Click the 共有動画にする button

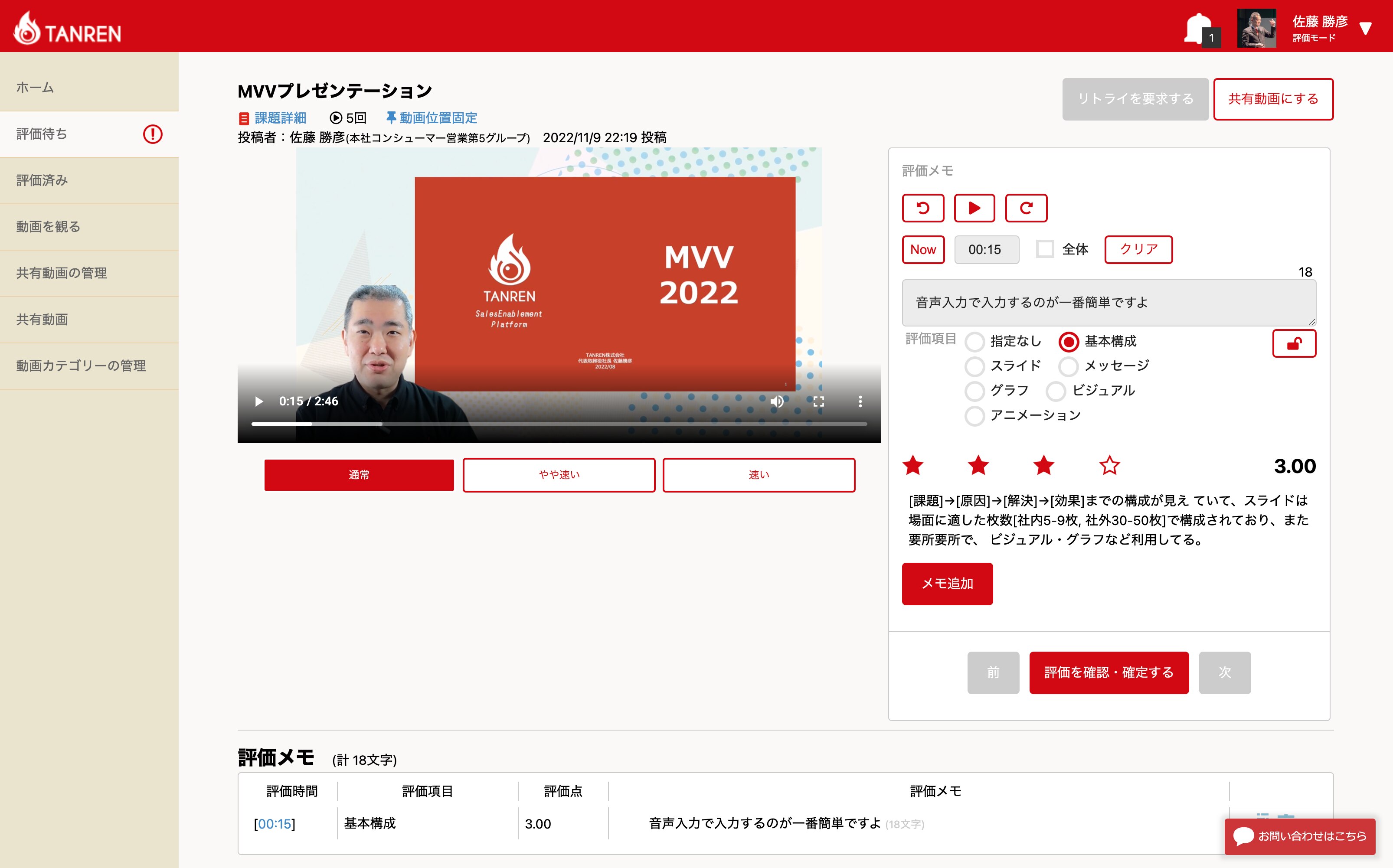(x=1273, y=99)
